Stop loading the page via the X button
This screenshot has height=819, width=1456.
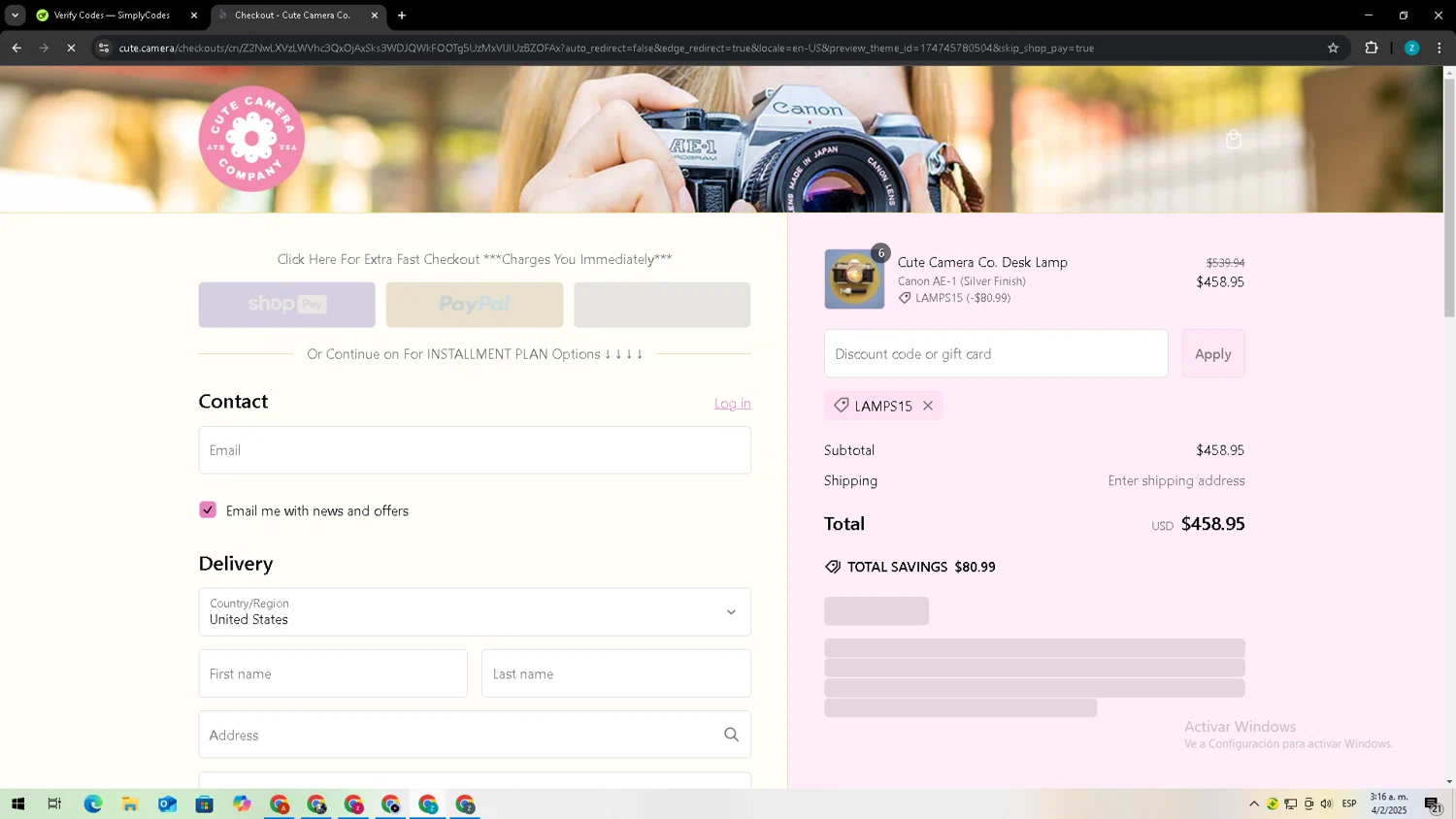click(x=71, y=48)
